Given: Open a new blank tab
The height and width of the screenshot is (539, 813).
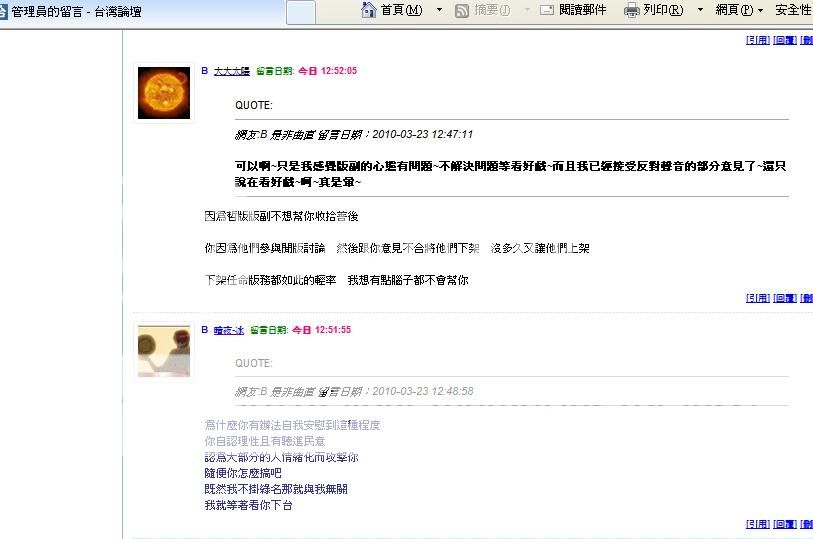Looking at the screenshot, I should [x=301, y=12].
